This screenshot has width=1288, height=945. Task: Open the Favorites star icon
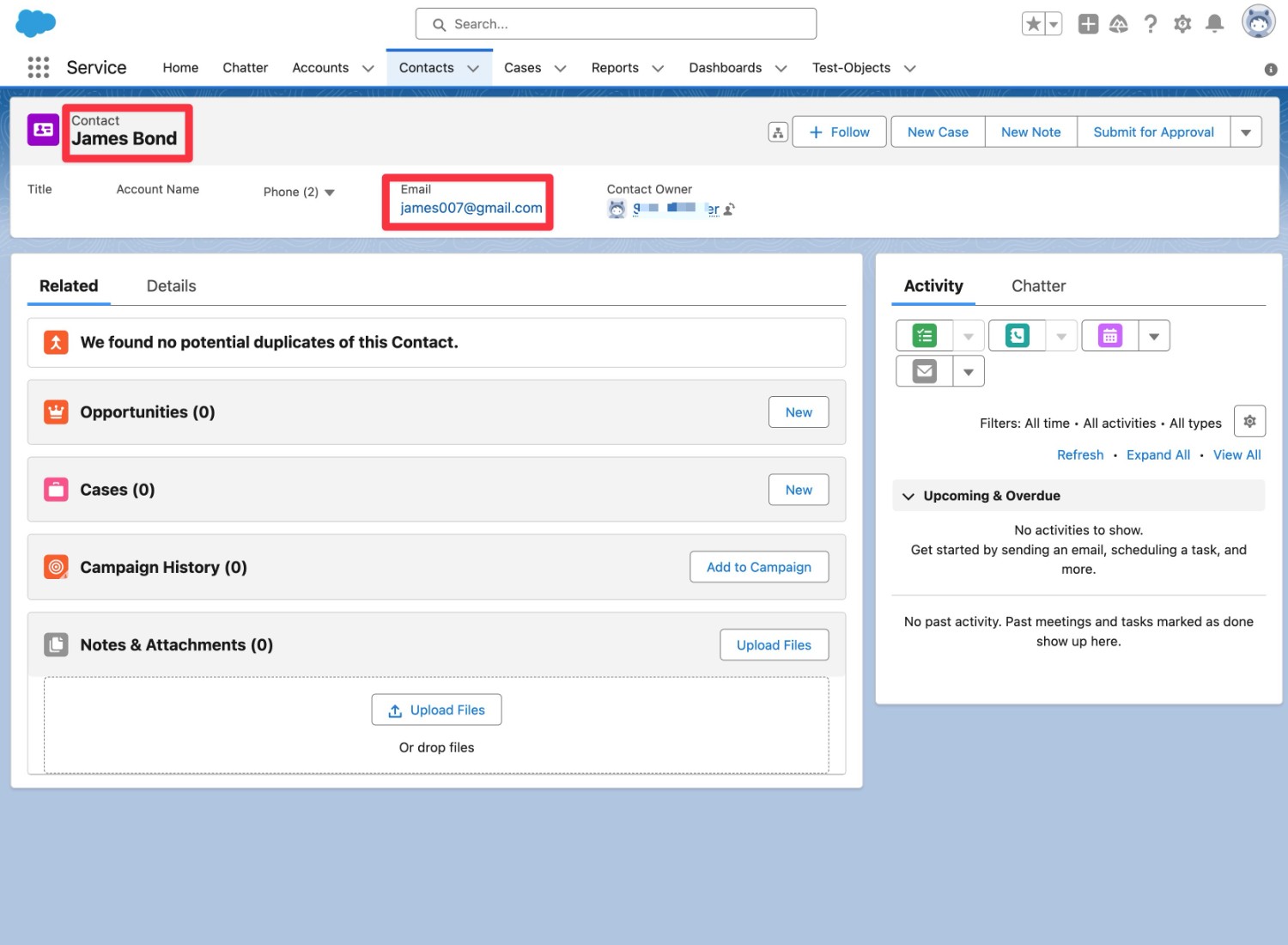pyautogui.click(x=1033, y=24)
